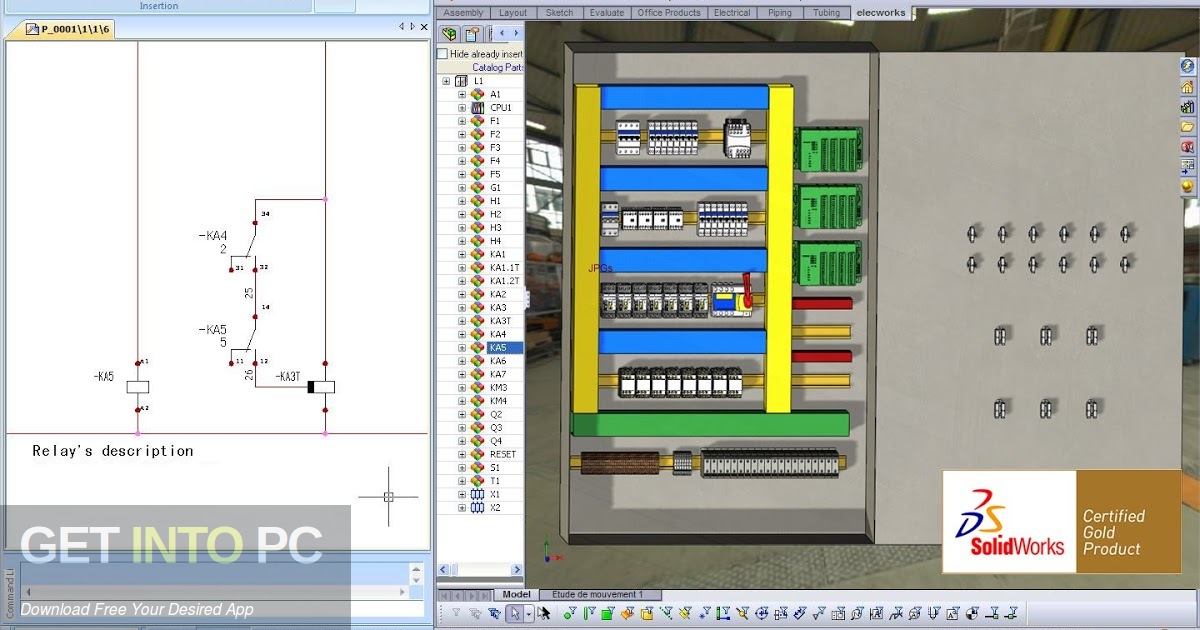Screen dimensions: 1200x630
Task: Switch to the Electrical tab
Action: [732, 13]
